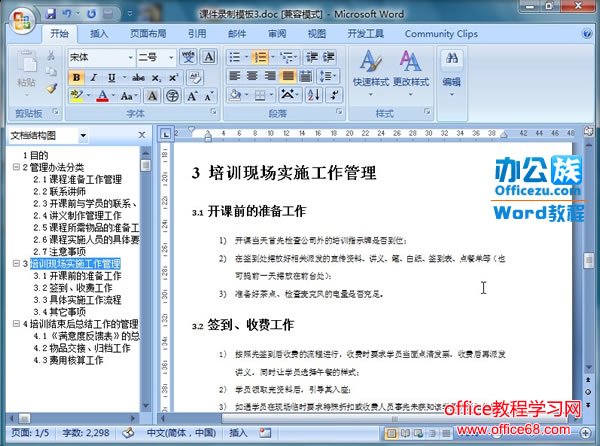The image size is (600, 446).
Task: Toggle bold formatting
Action: point(77,78)
